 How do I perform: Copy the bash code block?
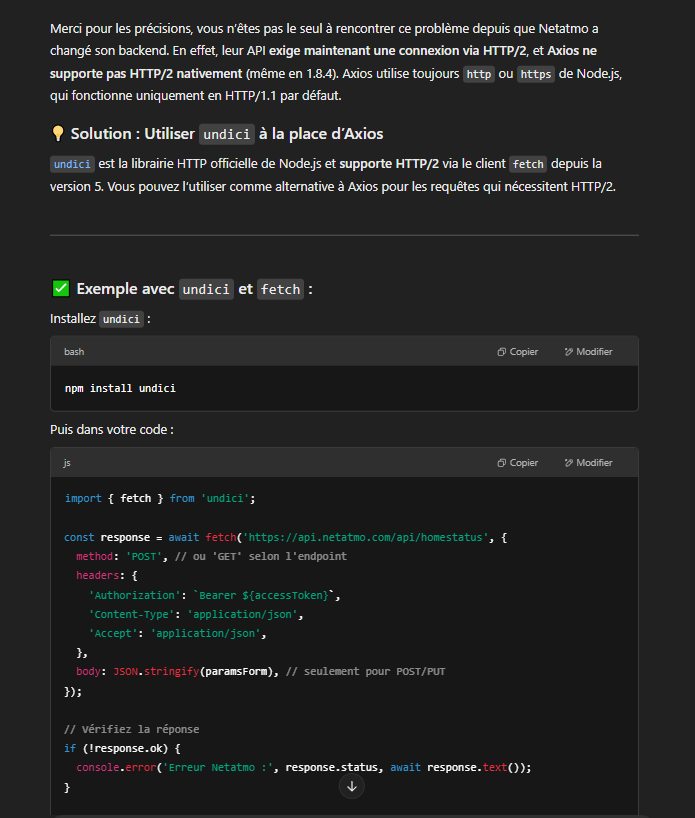click(x=517, y=352)
